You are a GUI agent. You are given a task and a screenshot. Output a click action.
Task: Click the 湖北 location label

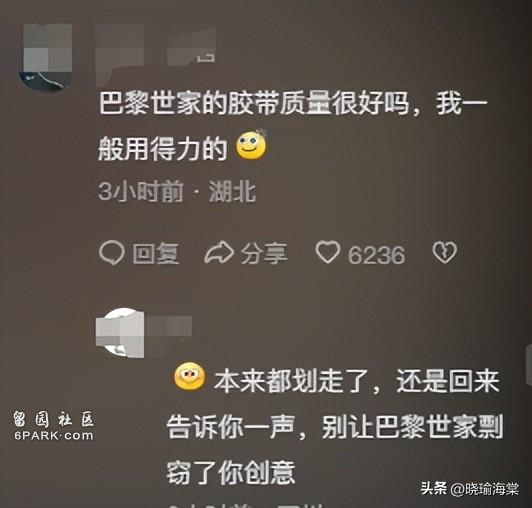tap(232, 191)
